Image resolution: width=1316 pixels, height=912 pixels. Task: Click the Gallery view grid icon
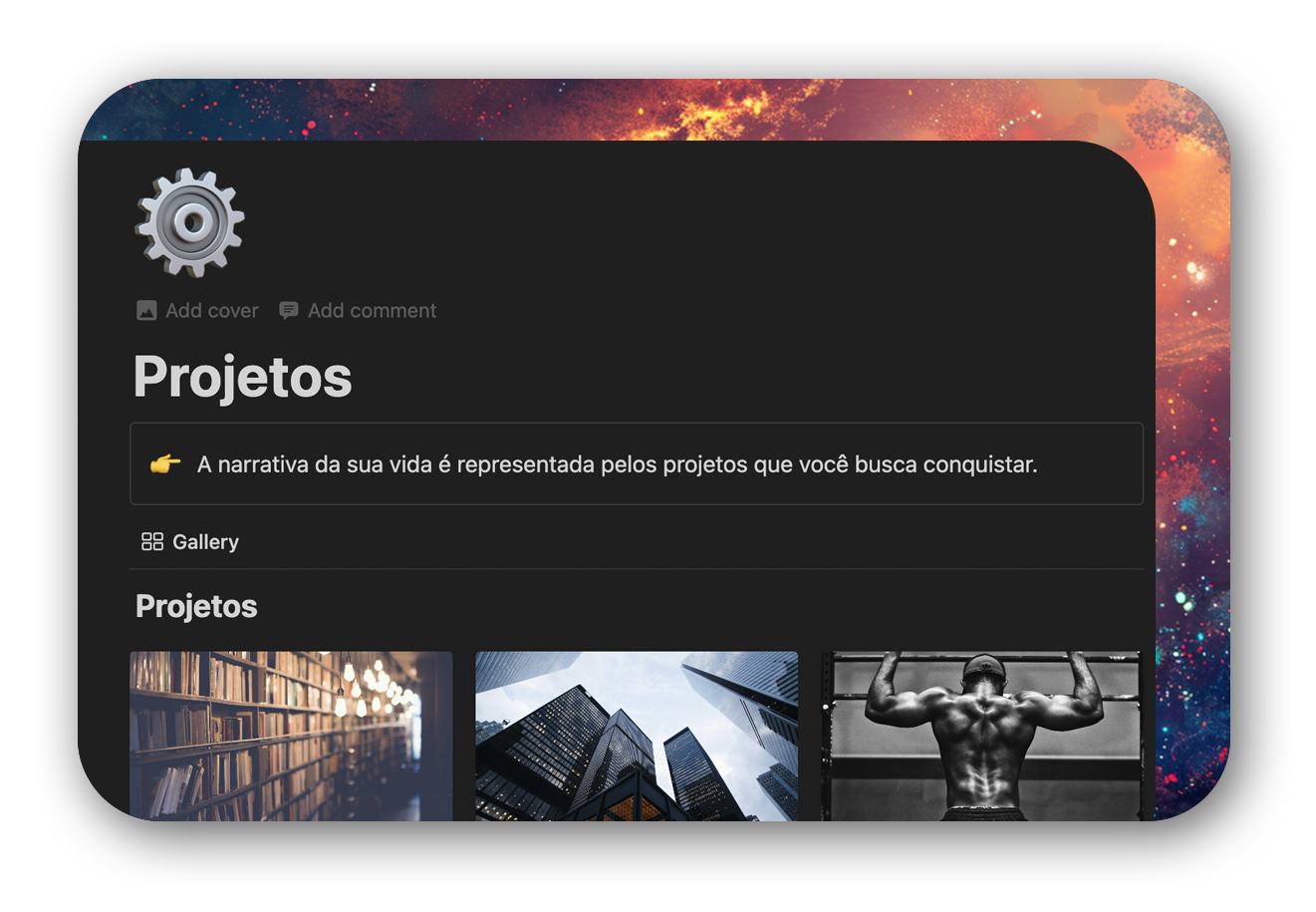tap(152, 541)
